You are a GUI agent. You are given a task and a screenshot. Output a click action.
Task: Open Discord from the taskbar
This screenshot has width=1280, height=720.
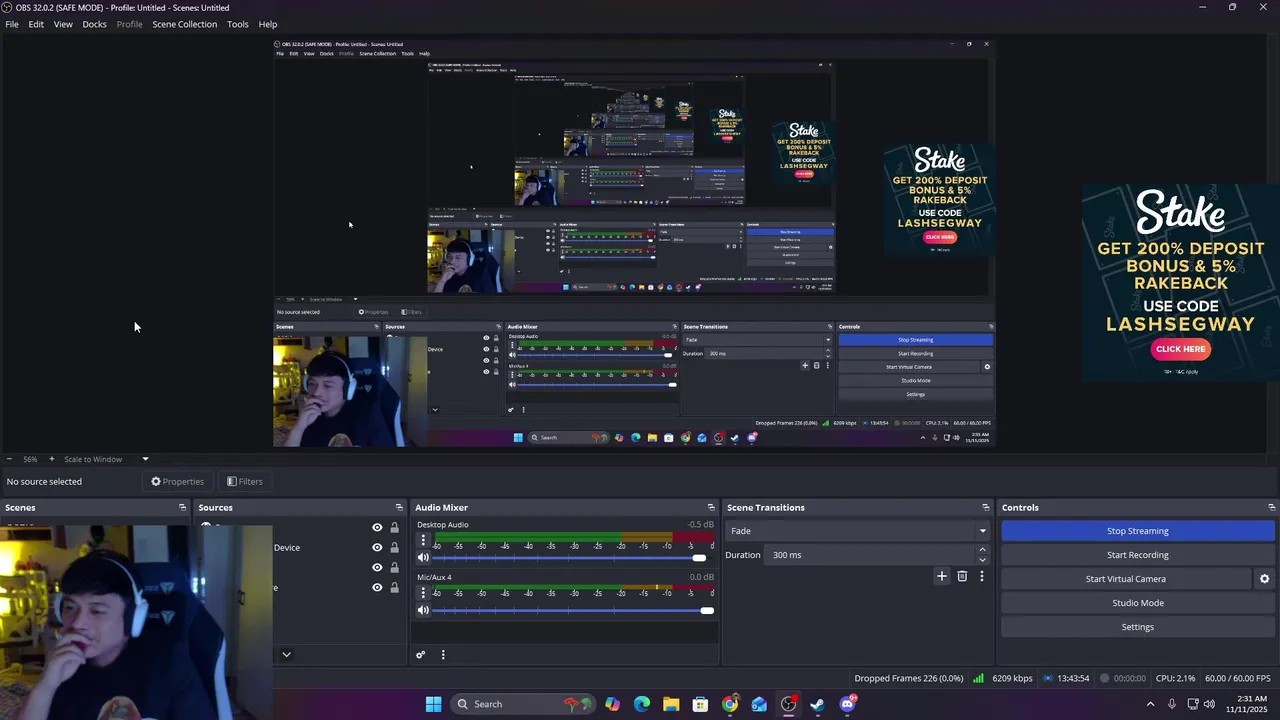[x=848, y=704]
